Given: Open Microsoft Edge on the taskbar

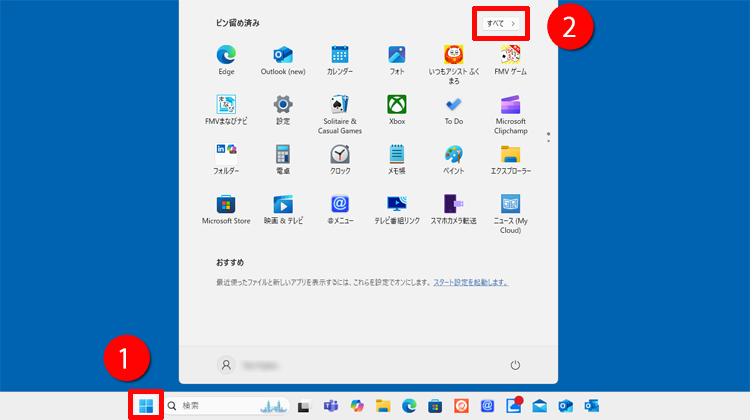Looking at the screenshot, I should point(409,406).
